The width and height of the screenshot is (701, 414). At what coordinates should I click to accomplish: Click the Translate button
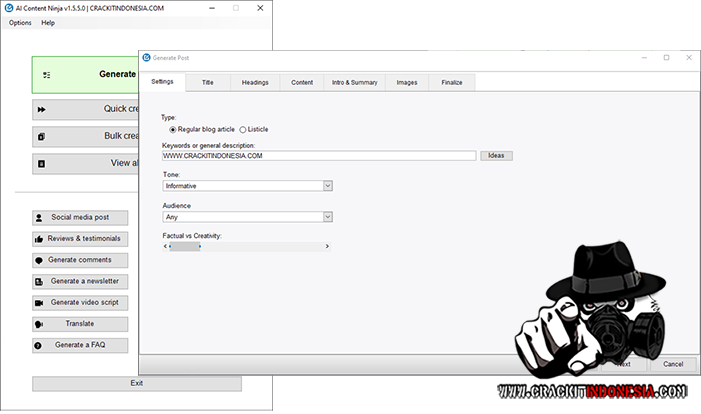tap(80, 324)
